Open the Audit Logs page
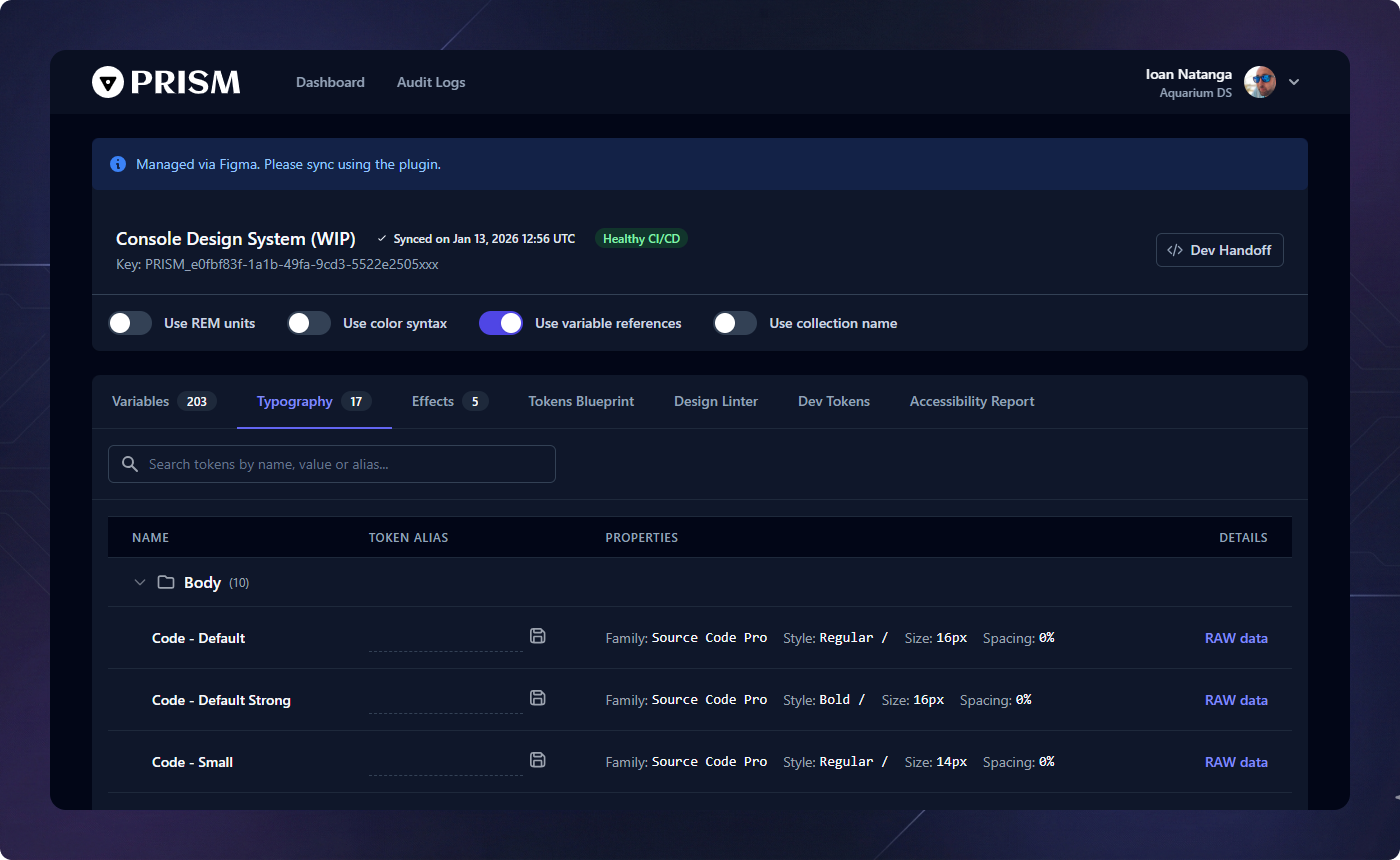 [x=431, y=82]
